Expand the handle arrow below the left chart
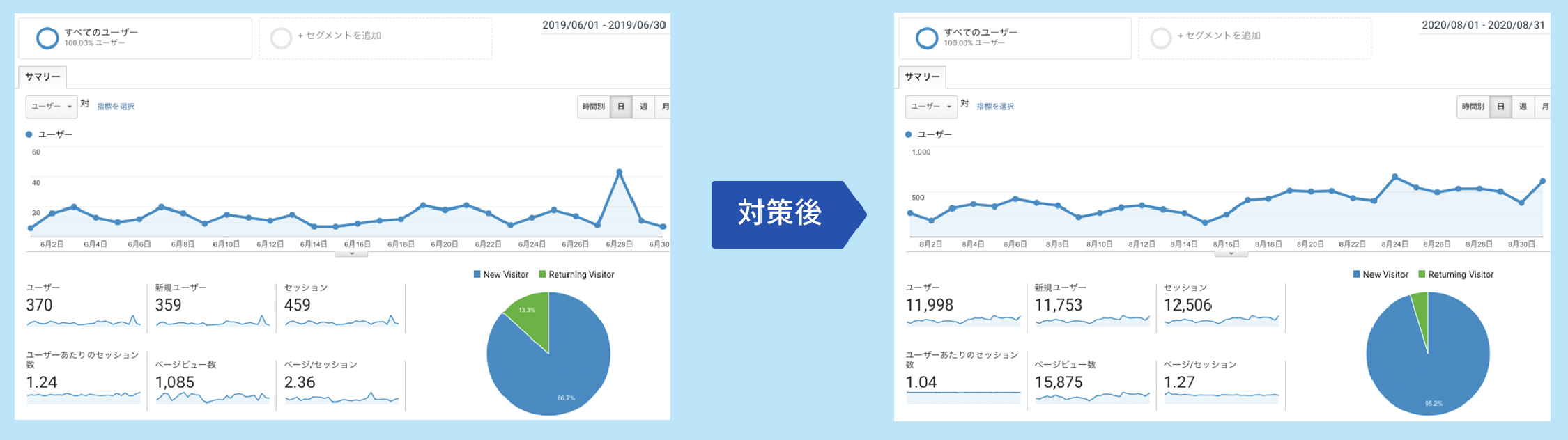 click(x=351, y=254)
